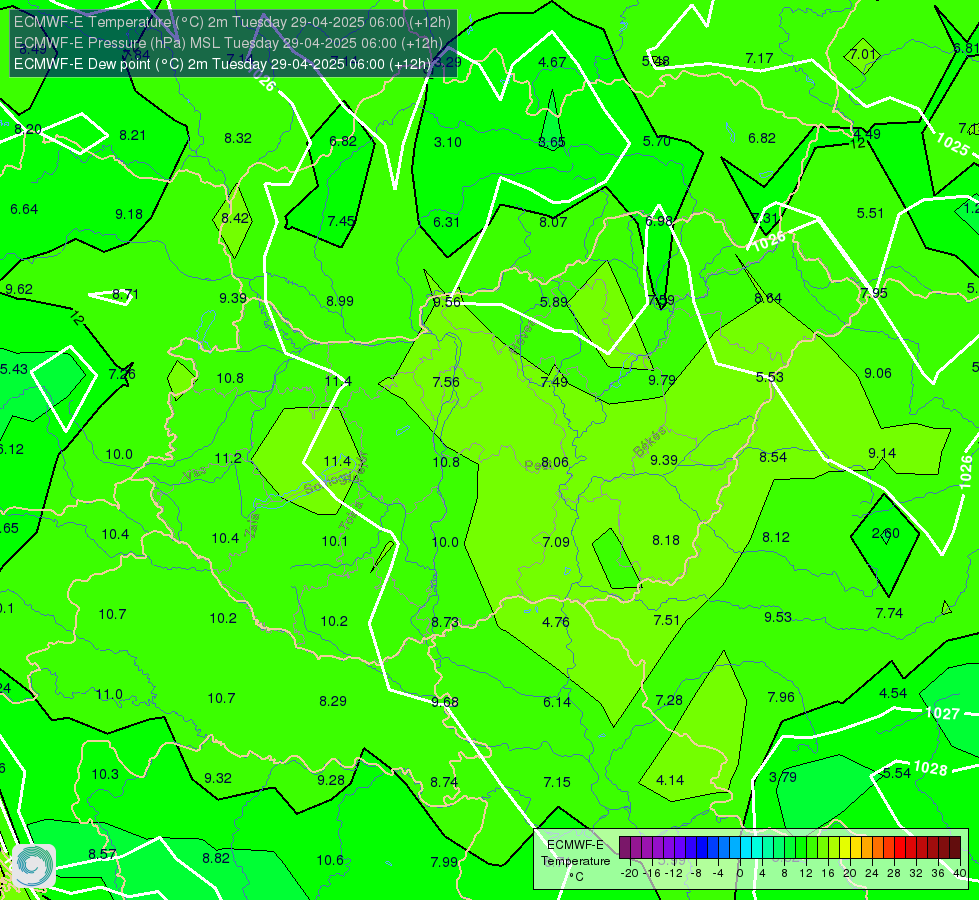Viewport: 979px width, 900px height.
Task: Click the dew point value 2.60
Action: pyautogui.click(x=885, y=533)
